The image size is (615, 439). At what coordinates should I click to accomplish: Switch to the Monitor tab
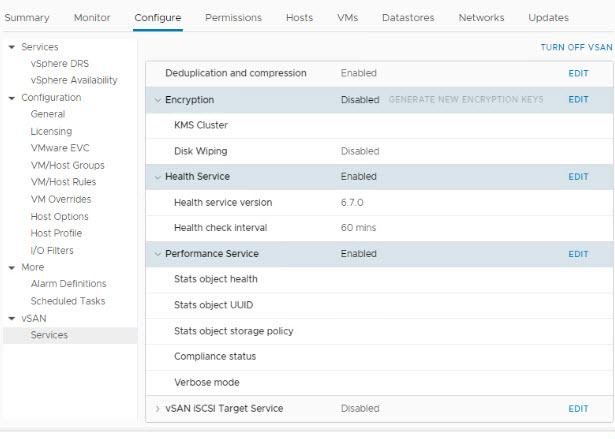coord(92,18)
